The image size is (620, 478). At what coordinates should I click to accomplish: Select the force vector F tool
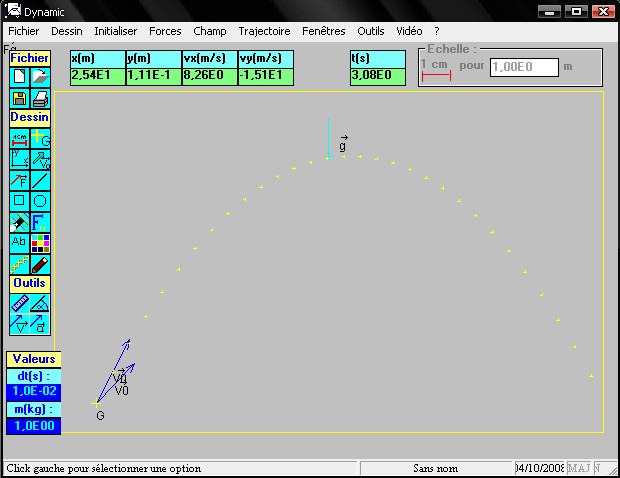[19, 180]
